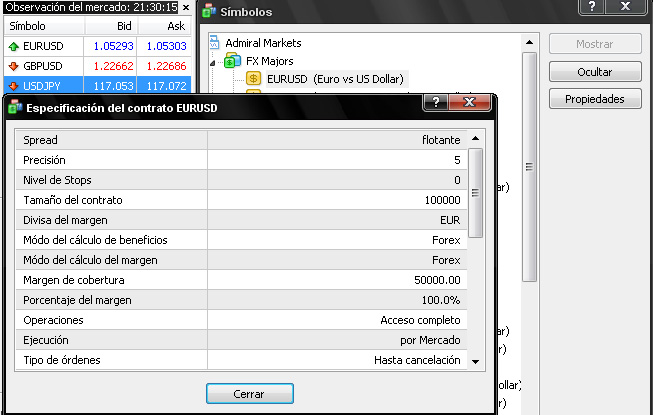This screenshot has height=415, width=653.
Task: Collapse the FX Majors tree group
Action: click(213, 61)
